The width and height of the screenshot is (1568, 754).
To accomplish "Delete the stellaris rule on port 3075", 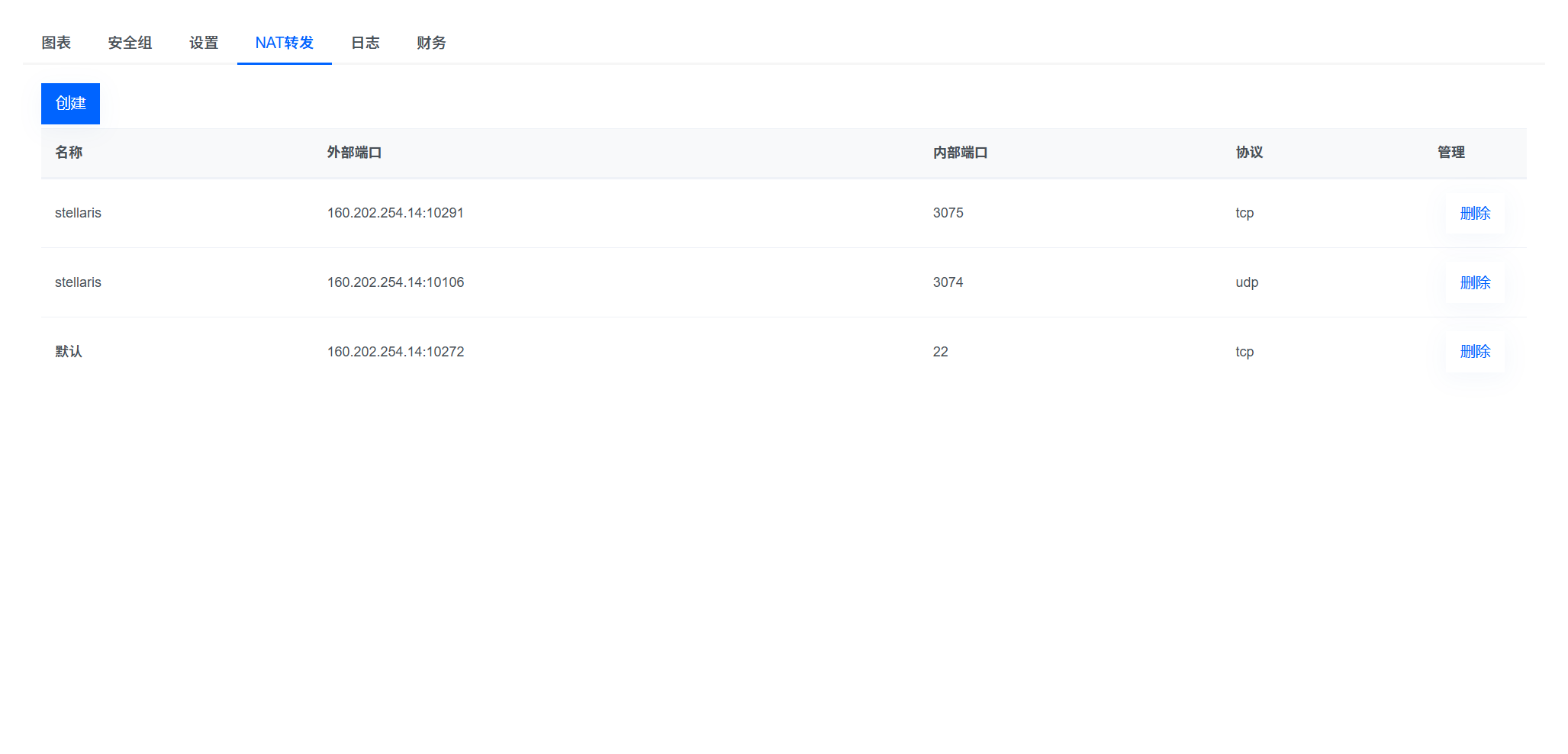I will pyautogui.click(x=1475, y=213).
